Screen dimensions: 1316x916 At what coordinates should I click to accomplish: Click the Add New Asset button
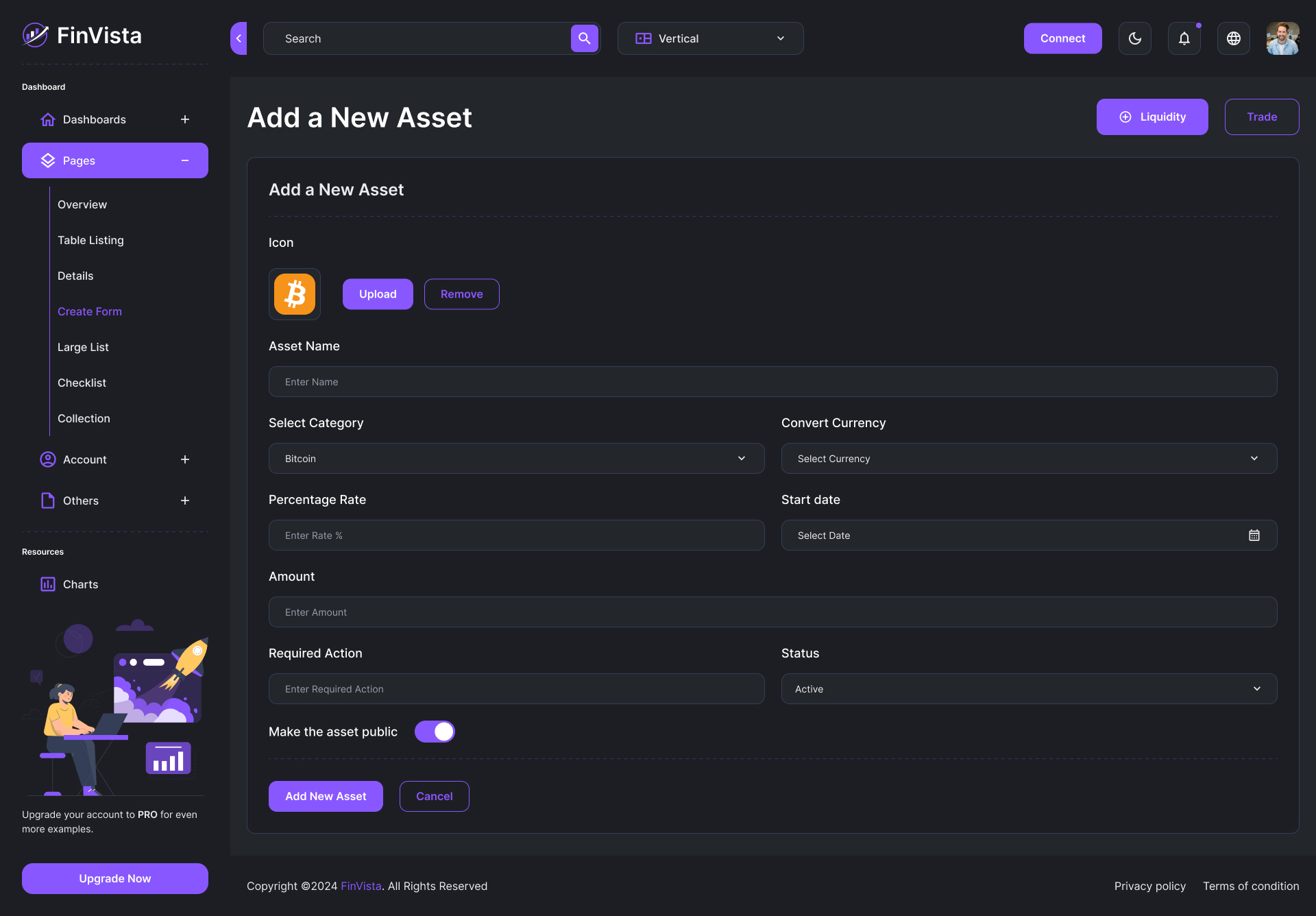coord(326,796)
